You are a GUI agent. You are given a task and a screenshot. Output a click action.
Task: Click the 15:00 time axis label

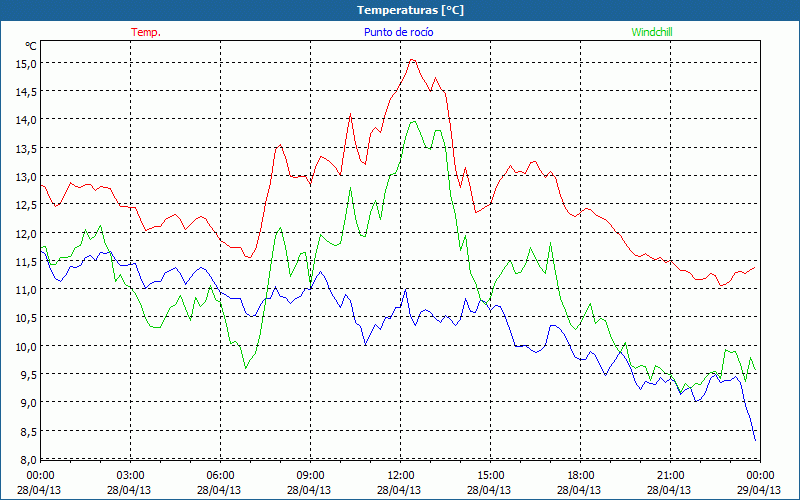coord(490,476)
